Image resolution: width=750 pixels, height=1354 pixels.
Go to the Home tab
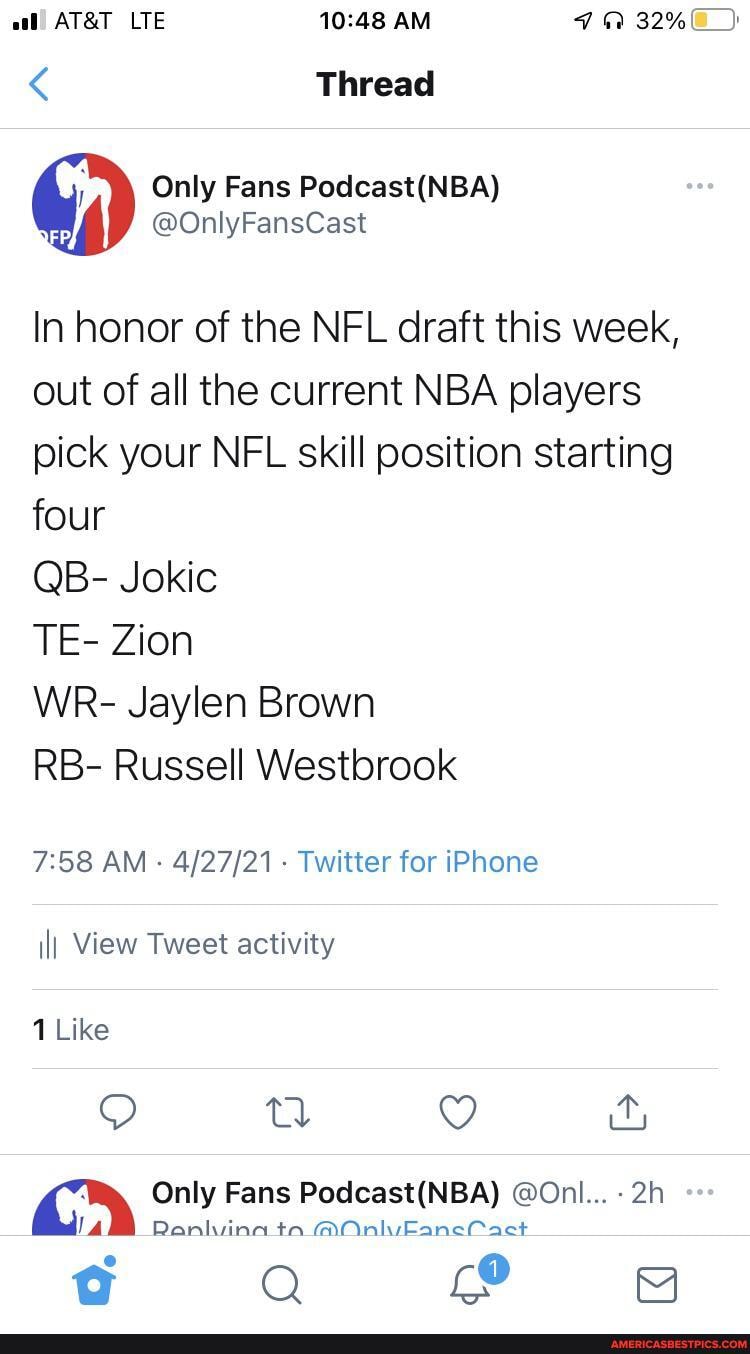click(95, 1284)
